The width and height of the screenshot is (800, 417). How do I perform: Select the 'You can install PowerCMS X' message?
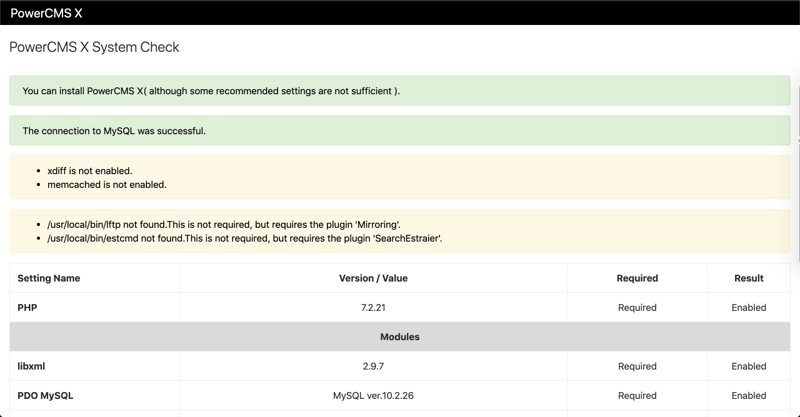pos(211,91)
